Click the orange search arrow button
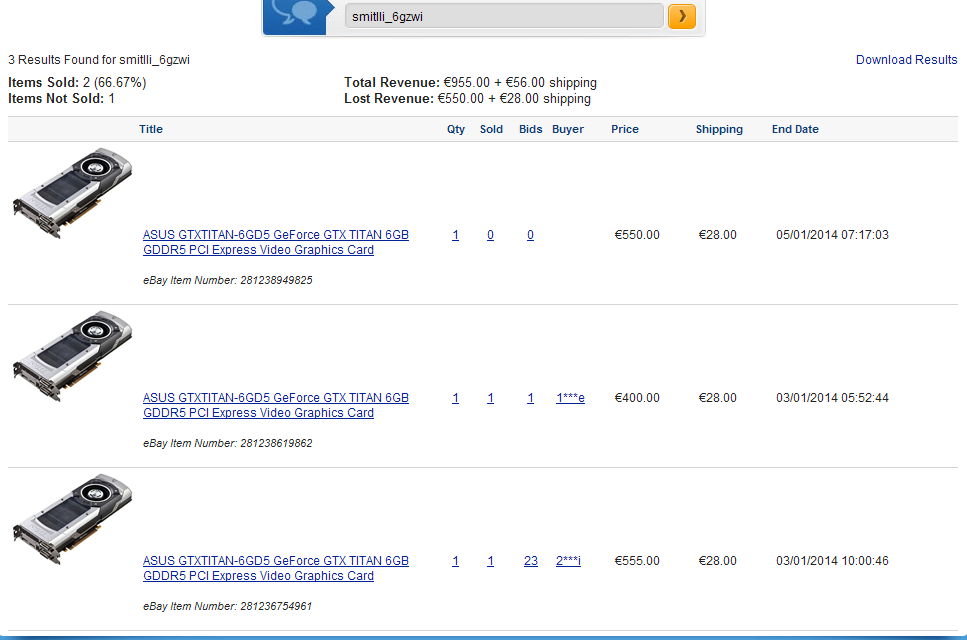The height and width of the screenshot is (640, 967). 681,16
